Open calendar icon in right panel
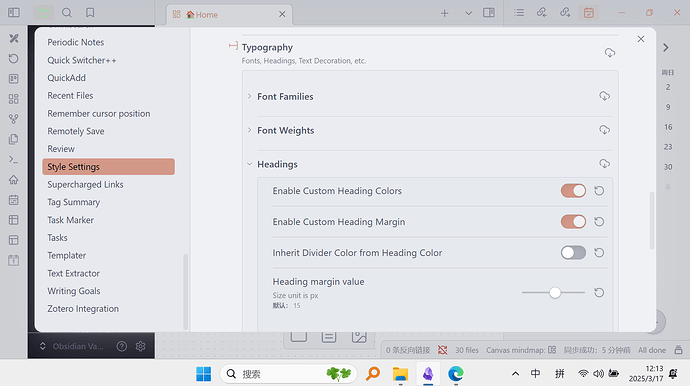690x386 pixels. click(589, 13)
